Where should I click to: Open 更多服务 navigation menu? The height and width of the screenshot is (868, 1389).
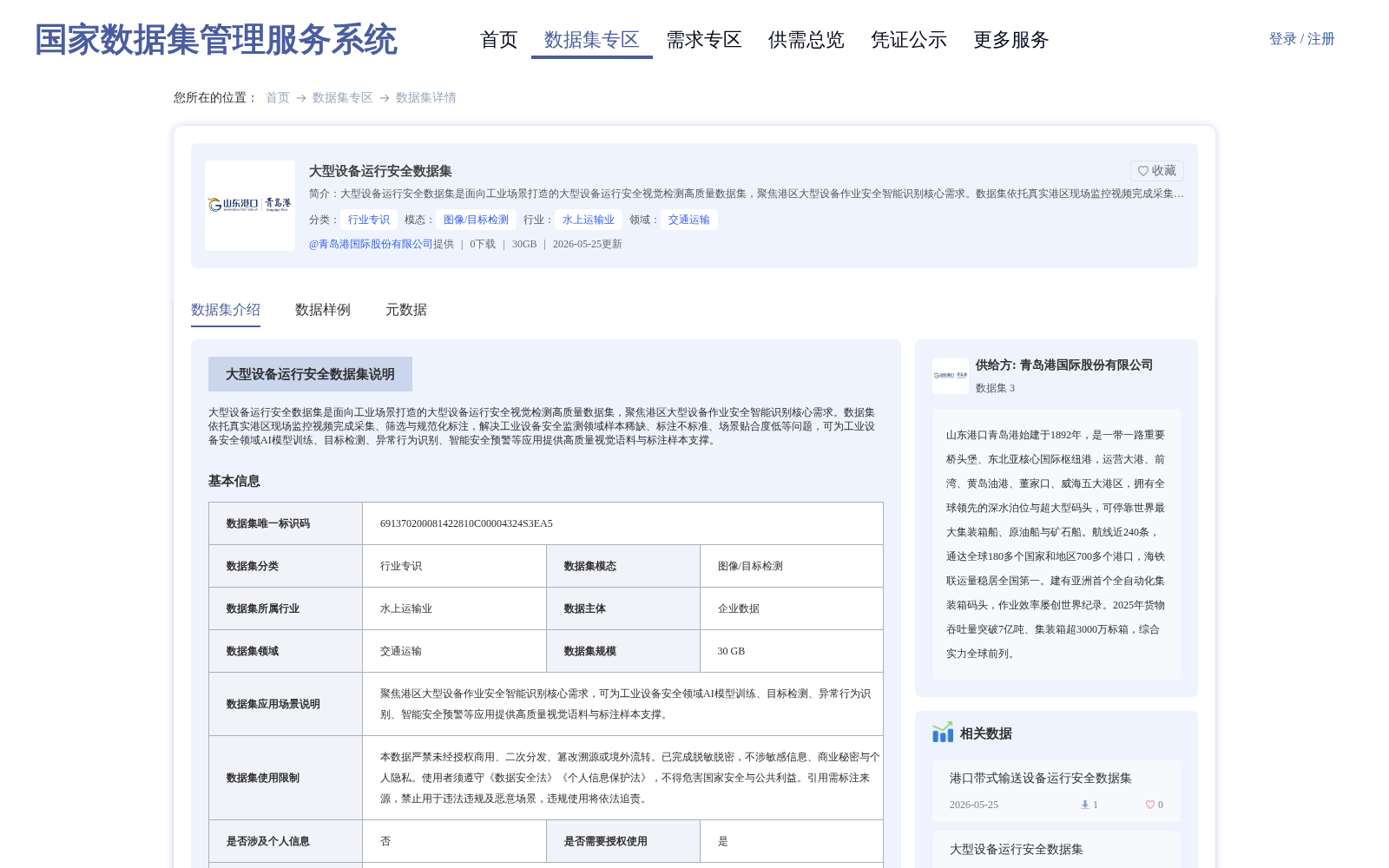coord(1011,40)
